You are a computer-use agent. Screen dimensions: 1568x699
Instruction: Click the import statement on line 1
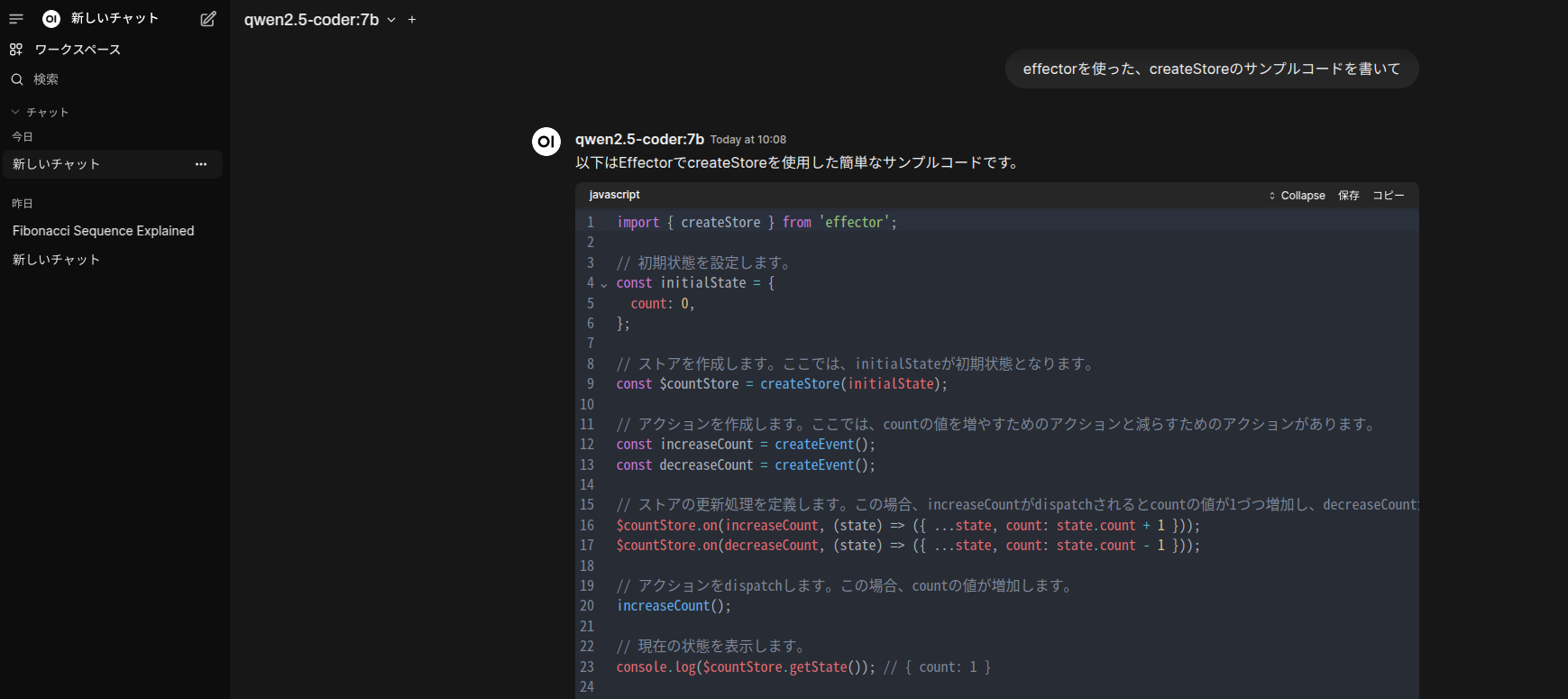(x=757, y=222)
